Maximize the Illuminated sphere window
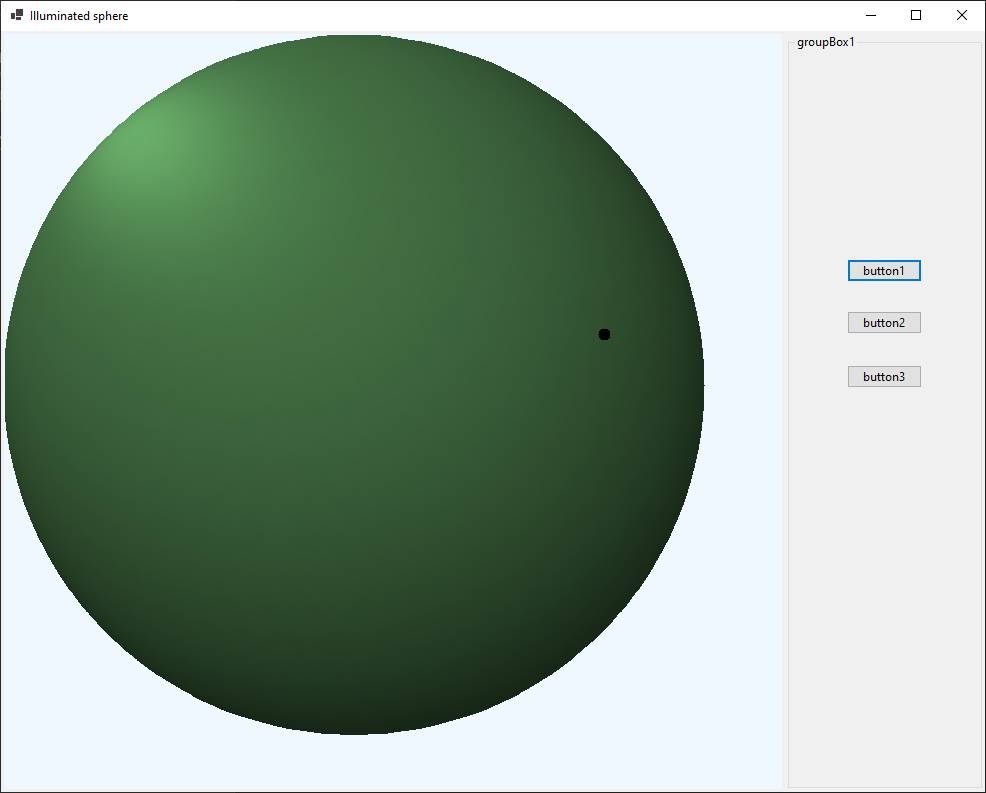 point(916,15)
